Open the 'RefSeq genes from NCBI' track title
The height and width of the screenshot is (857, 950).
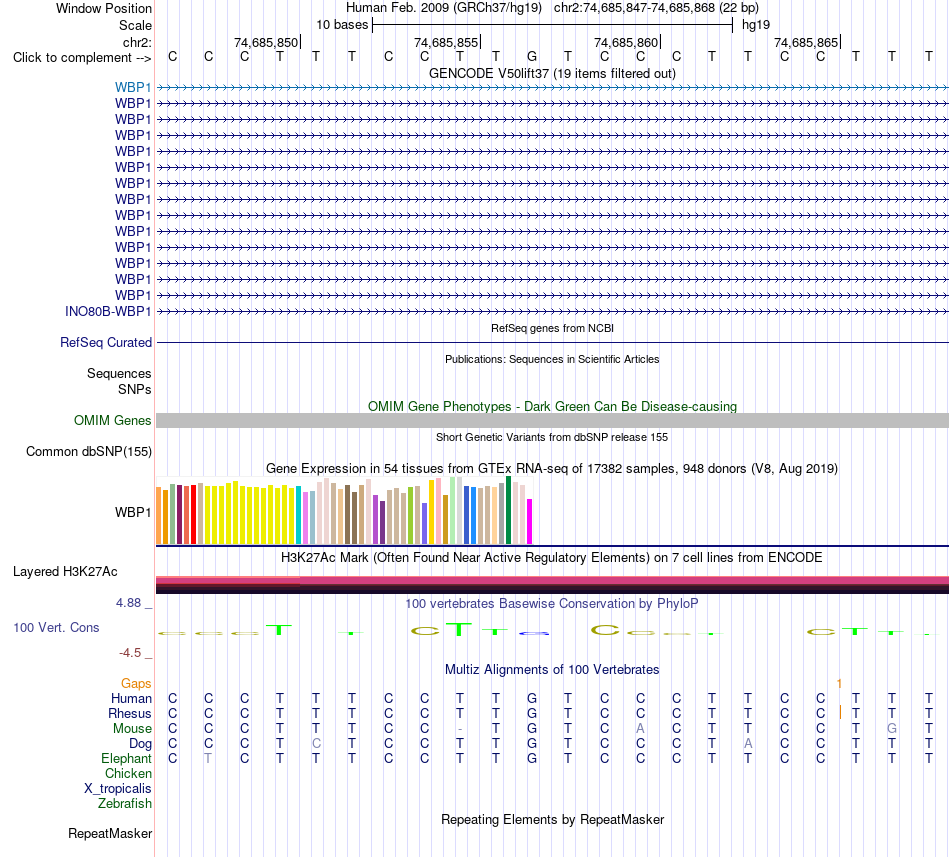point(552,328)
